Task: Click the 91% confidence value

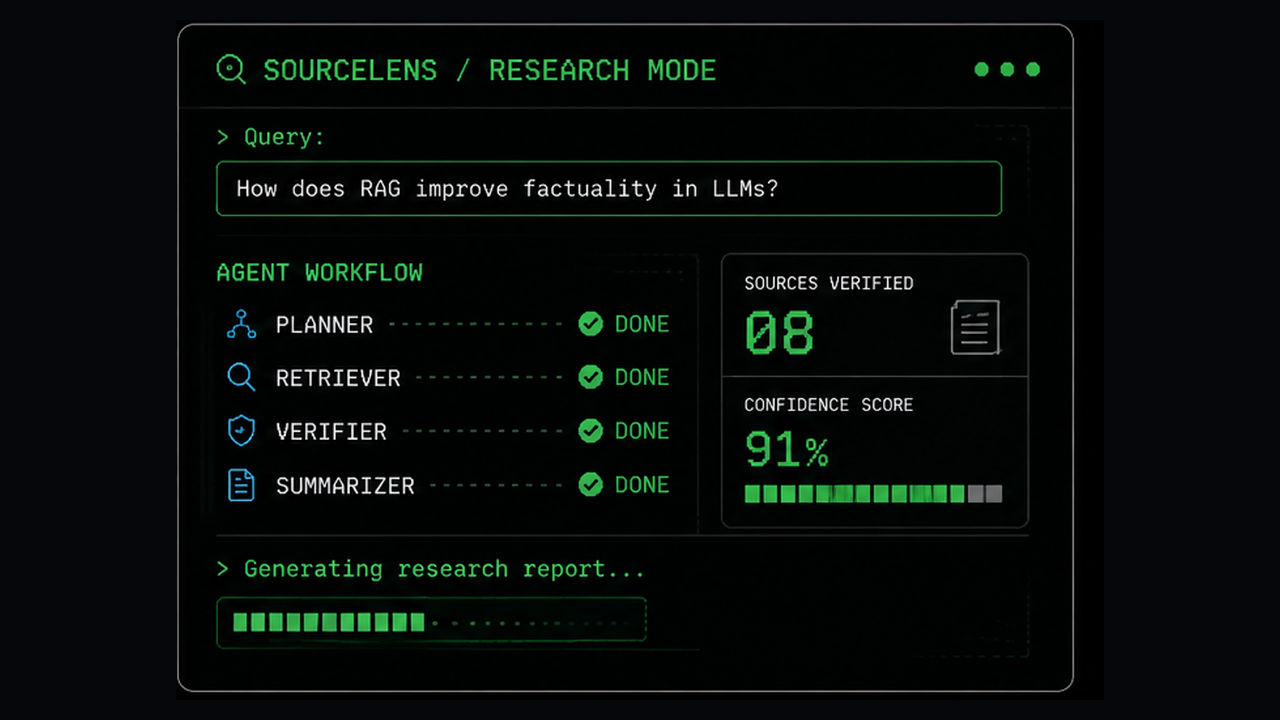Action: [x=787, y=450]
